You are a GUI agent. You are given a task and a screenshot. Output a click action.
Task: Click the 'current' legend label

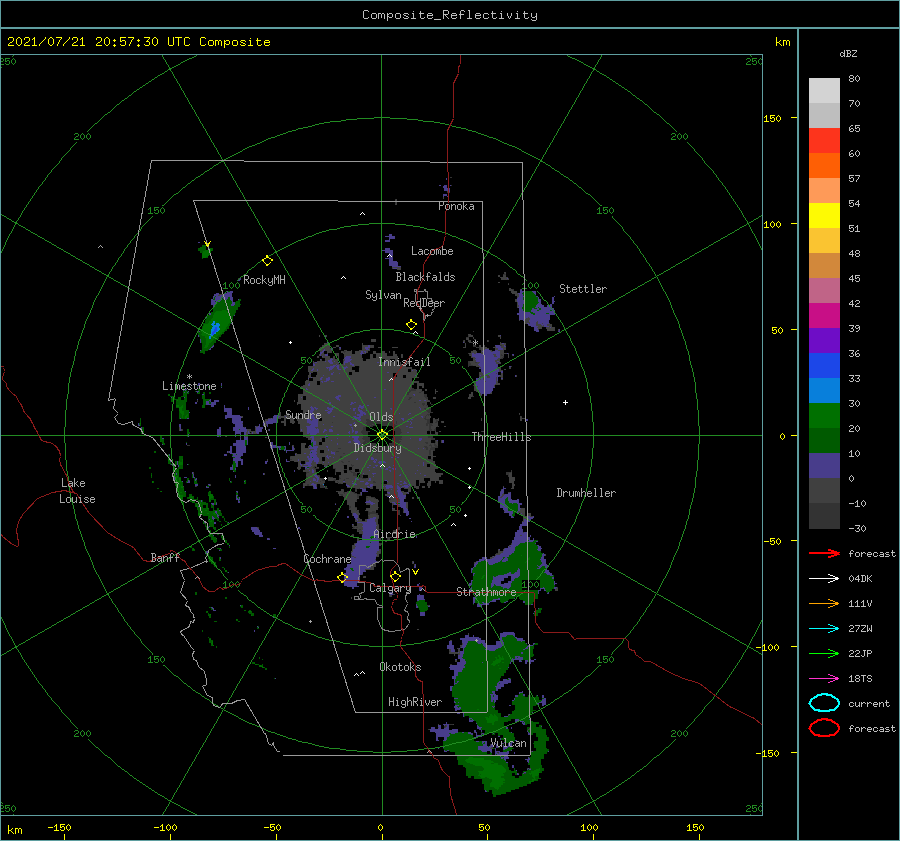point(868,703)
